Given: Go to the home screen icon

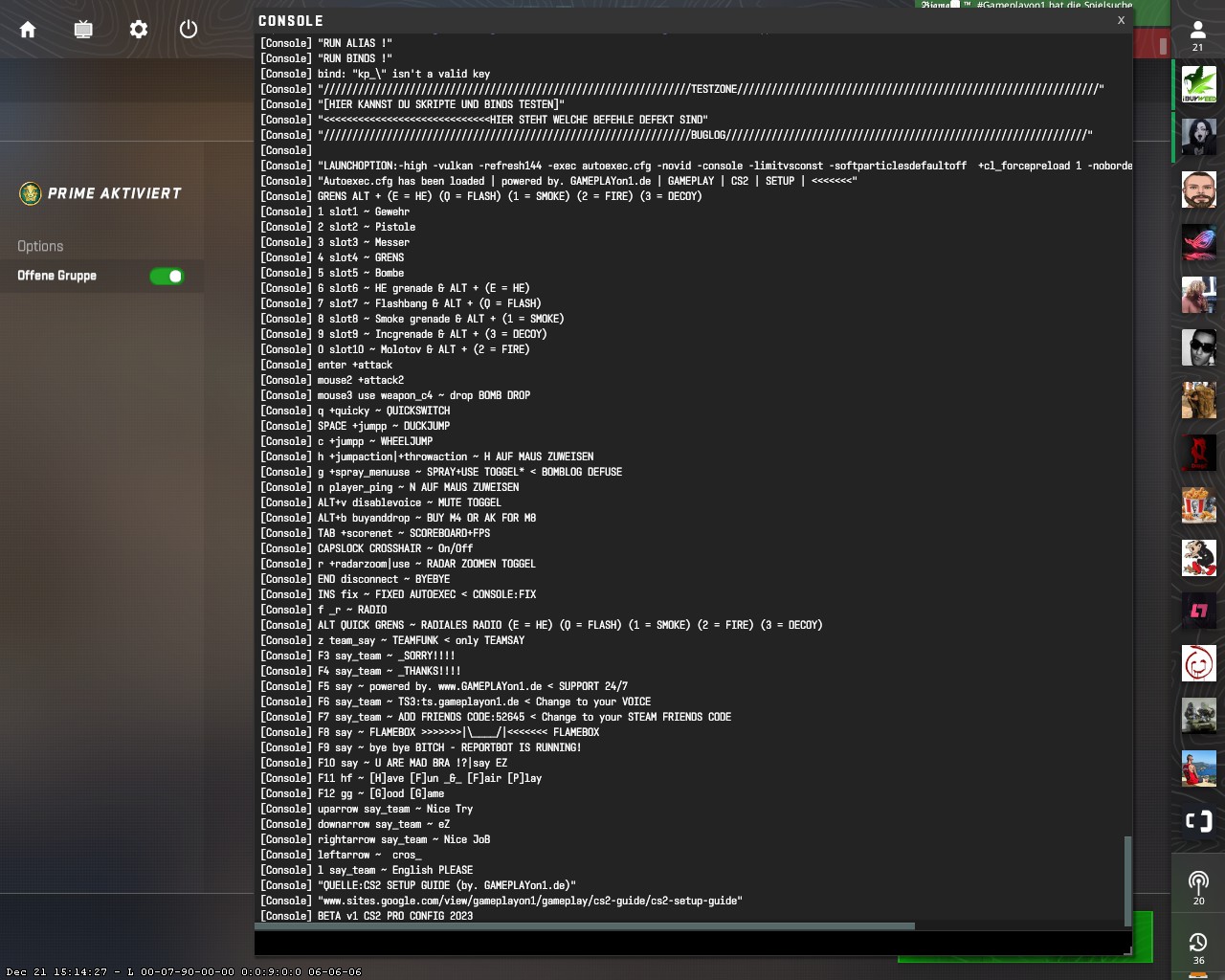Looking at the screenshot, I should pos(28,30).
